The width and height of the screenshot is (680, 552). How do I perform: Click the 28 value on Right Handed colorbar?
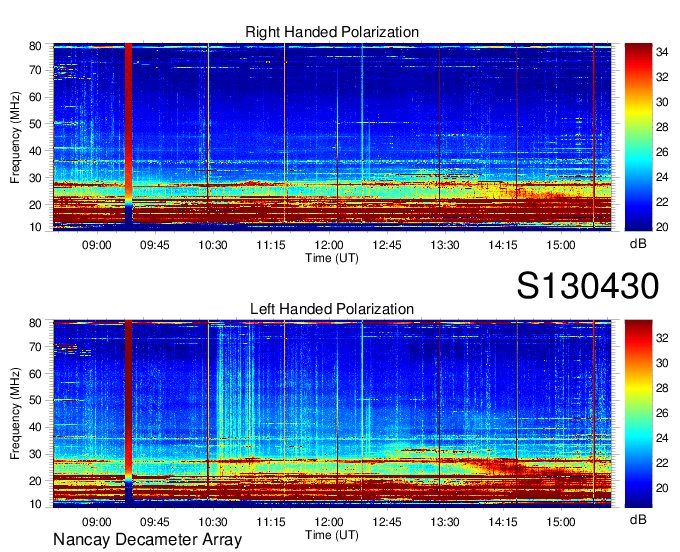[662, 127]
